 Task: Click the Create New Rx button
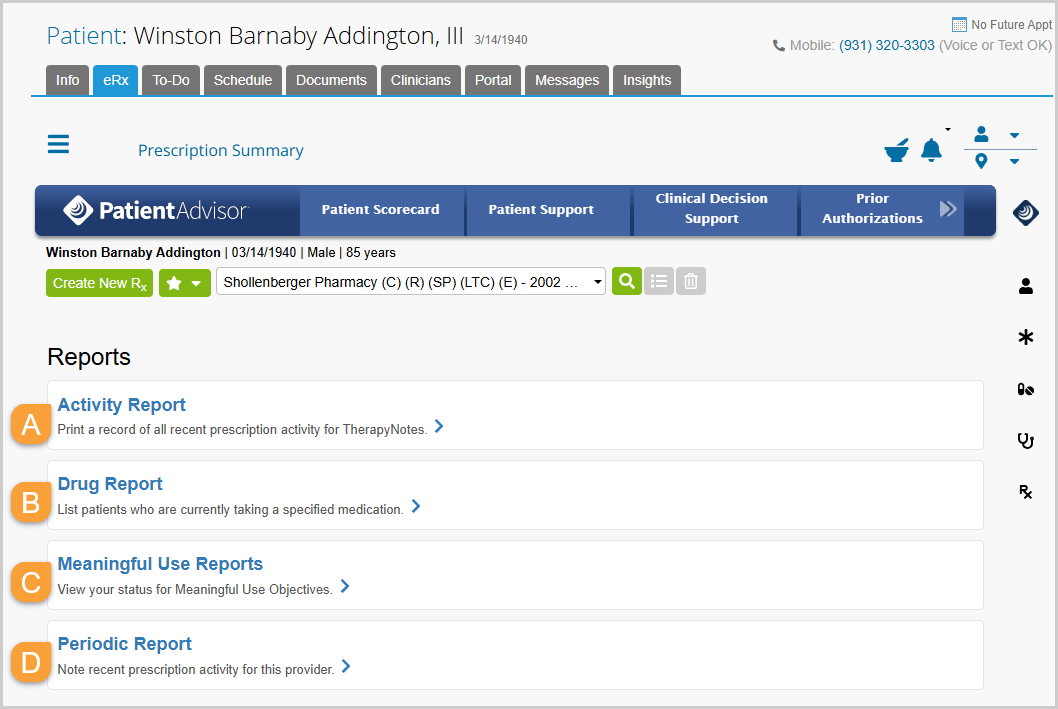[99, 283]
